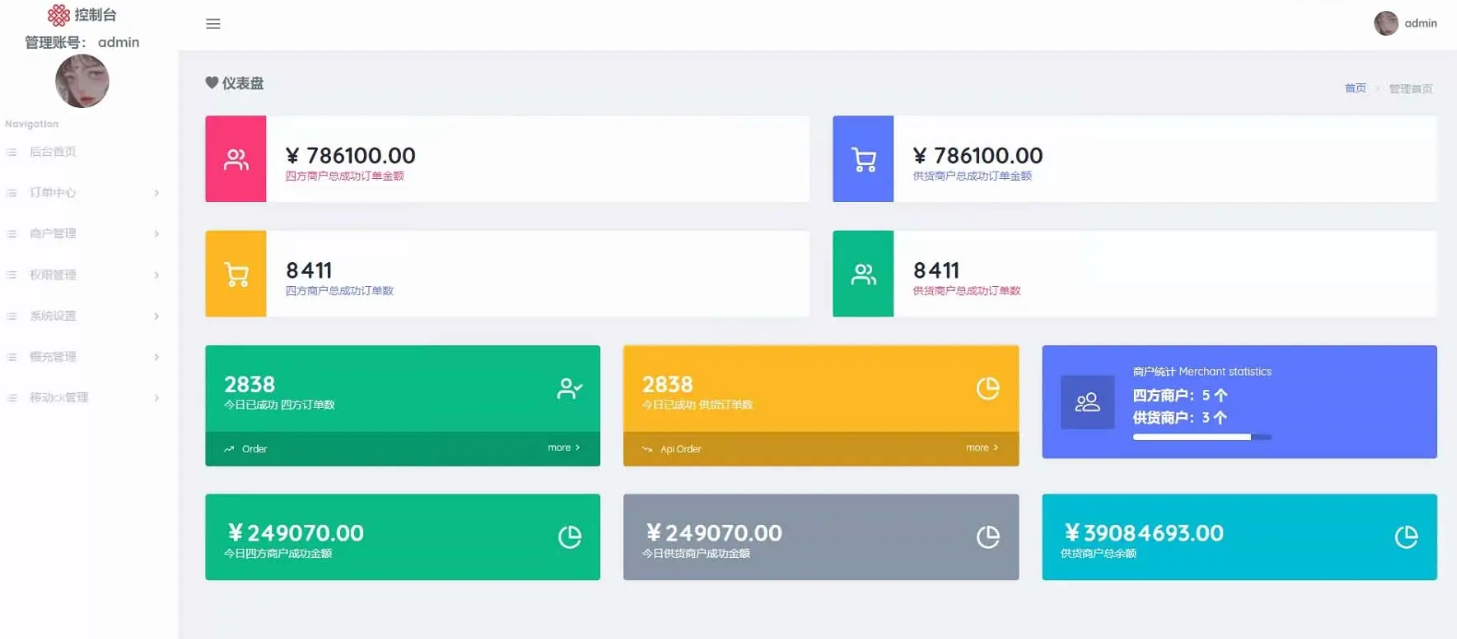Click the merchant statistics progress bar
The width and height of the screenshot is (1457, 639).
pyautogui.click(x=1202, y=437)
